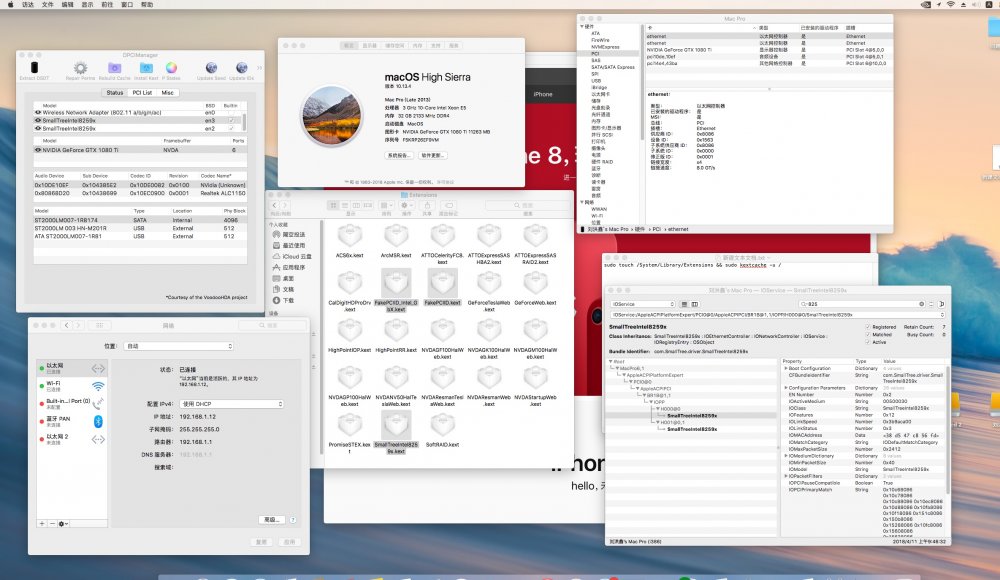Open IOService path dropdown in IORegistryExplorer
Screen dimensions: 1000x580
click(777, 315)
